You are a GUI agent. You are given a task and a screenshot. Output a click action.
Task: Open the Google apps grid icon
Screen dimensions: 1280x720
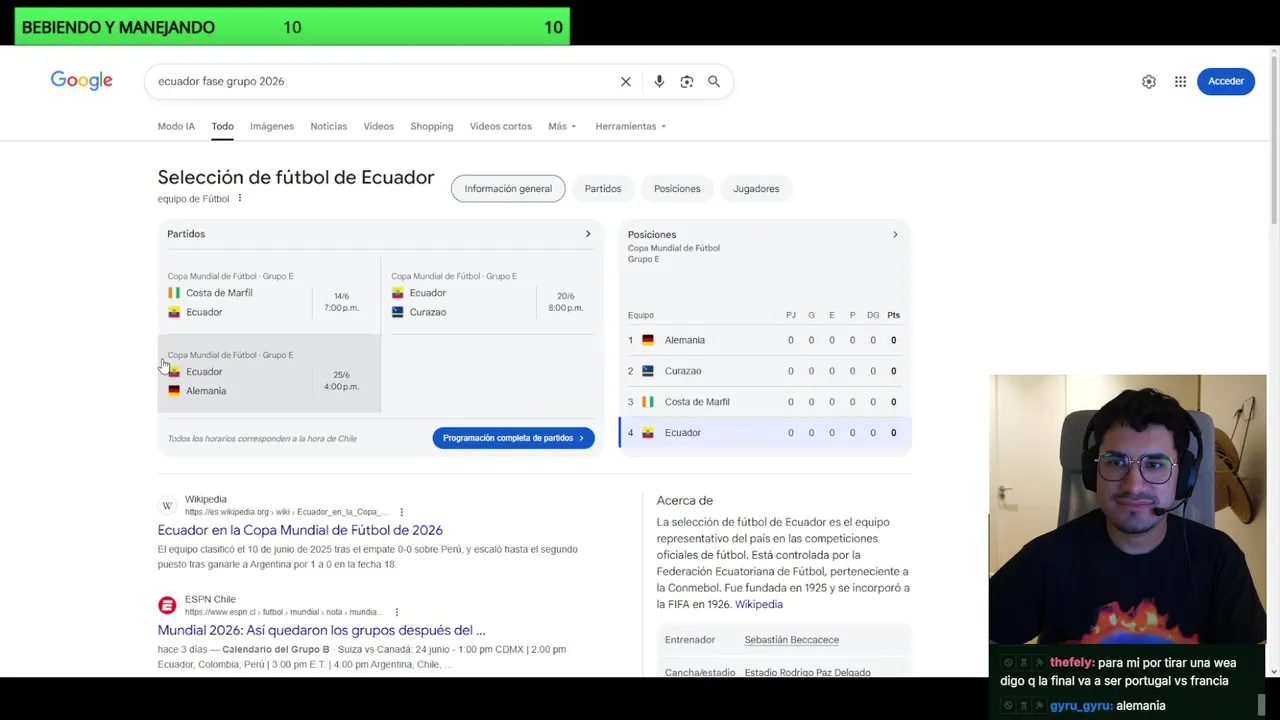point(1180,81)
